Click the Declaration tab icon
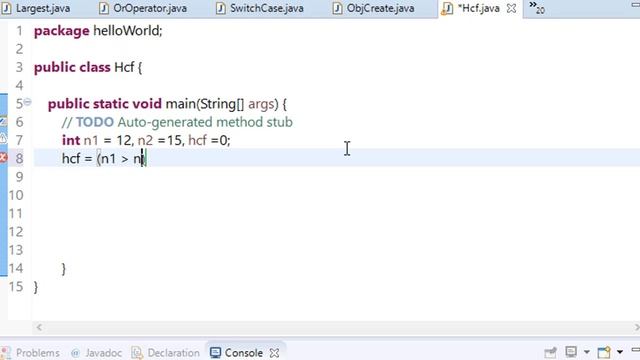 [x=137, y=353]
